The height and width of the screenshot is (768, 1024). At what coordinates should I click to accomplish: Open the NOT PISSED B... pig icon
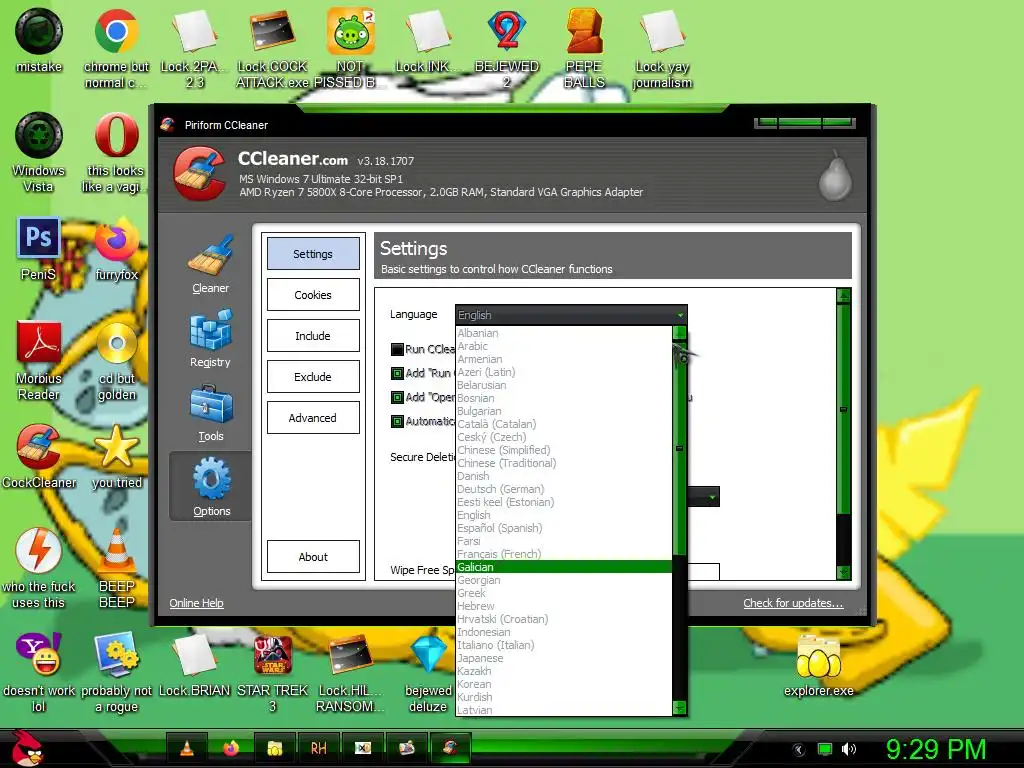351,49
